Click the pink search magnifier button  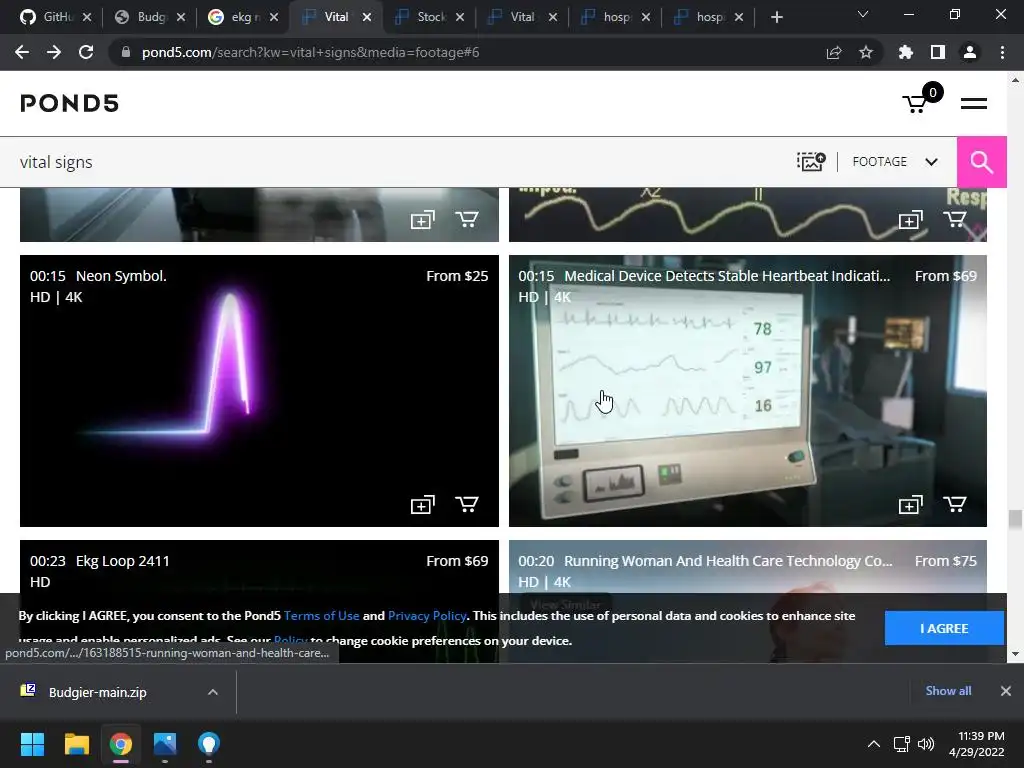[x=981, y=162]
